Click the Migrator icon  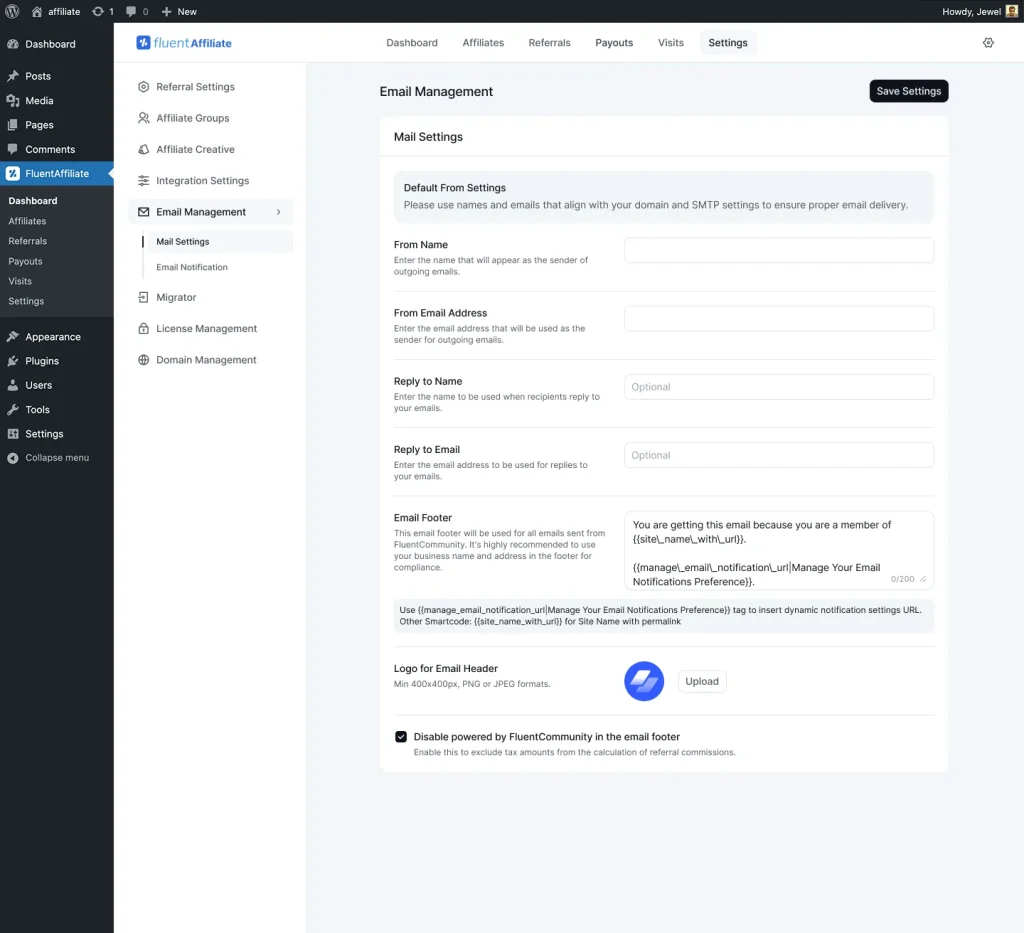point(144,297)
